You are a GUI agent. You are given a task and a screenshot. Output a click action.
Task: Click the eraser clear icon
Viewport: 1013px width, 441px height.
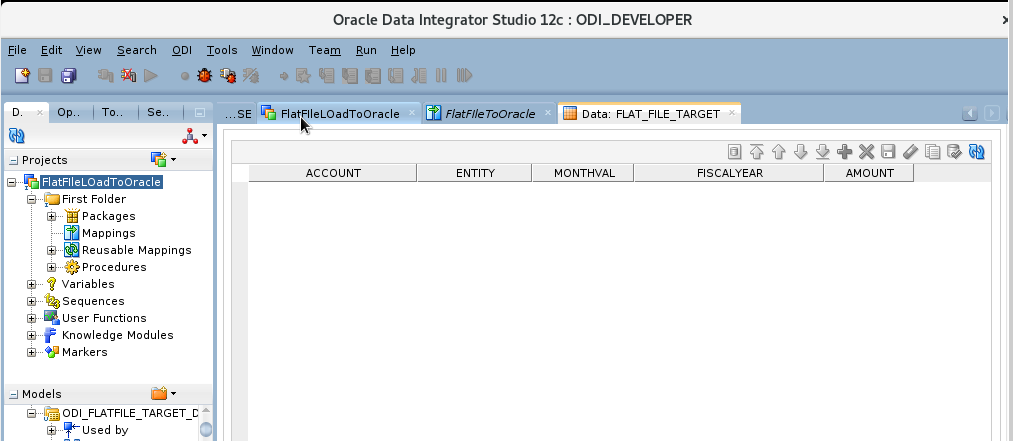910,152
